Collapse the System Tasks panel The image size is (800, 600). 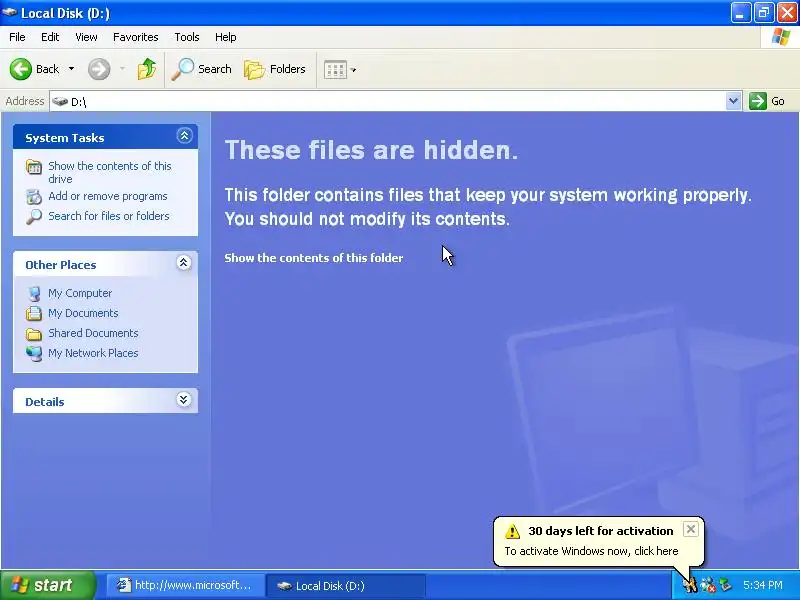(184, 136)
